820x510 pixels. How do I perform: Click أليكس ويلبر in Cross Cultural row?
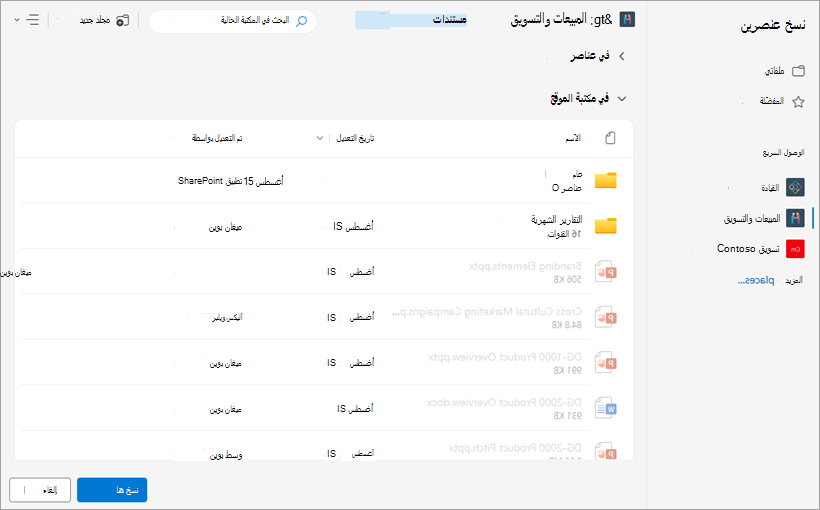227,318
